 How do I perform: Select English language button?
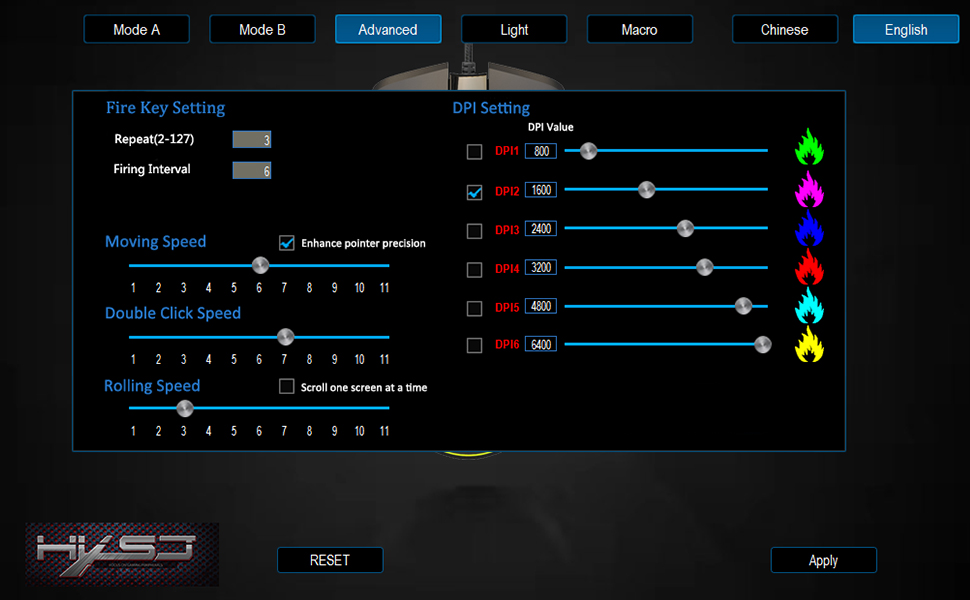pyautogui.click(x=906, y=29)
